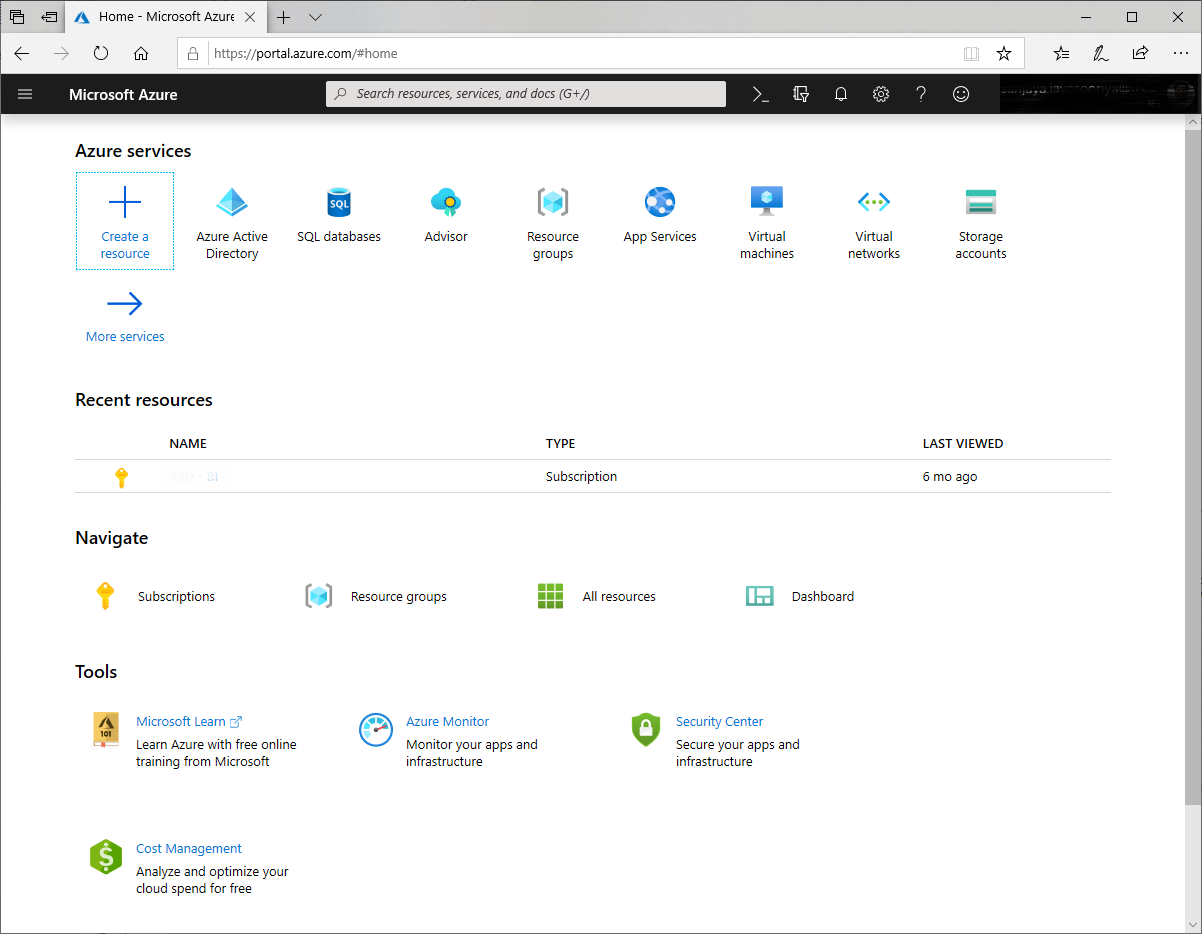The height and width of the screenshot is (934, 1202).
Task: Show tab previews chevron next to new tab
Action: click(316, 17)
